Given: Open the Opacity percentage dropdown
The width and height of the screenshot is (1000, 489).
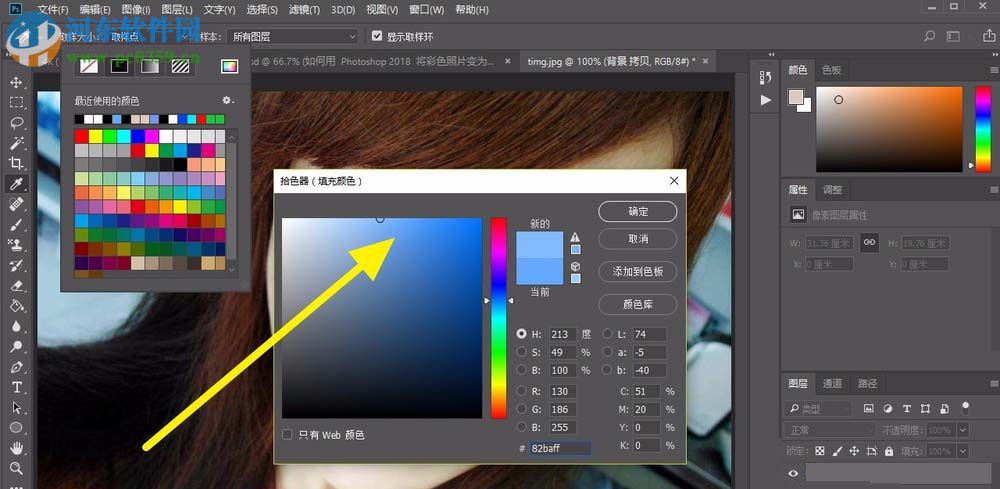Looking at the screenshot, I should (x=963, y=430).
